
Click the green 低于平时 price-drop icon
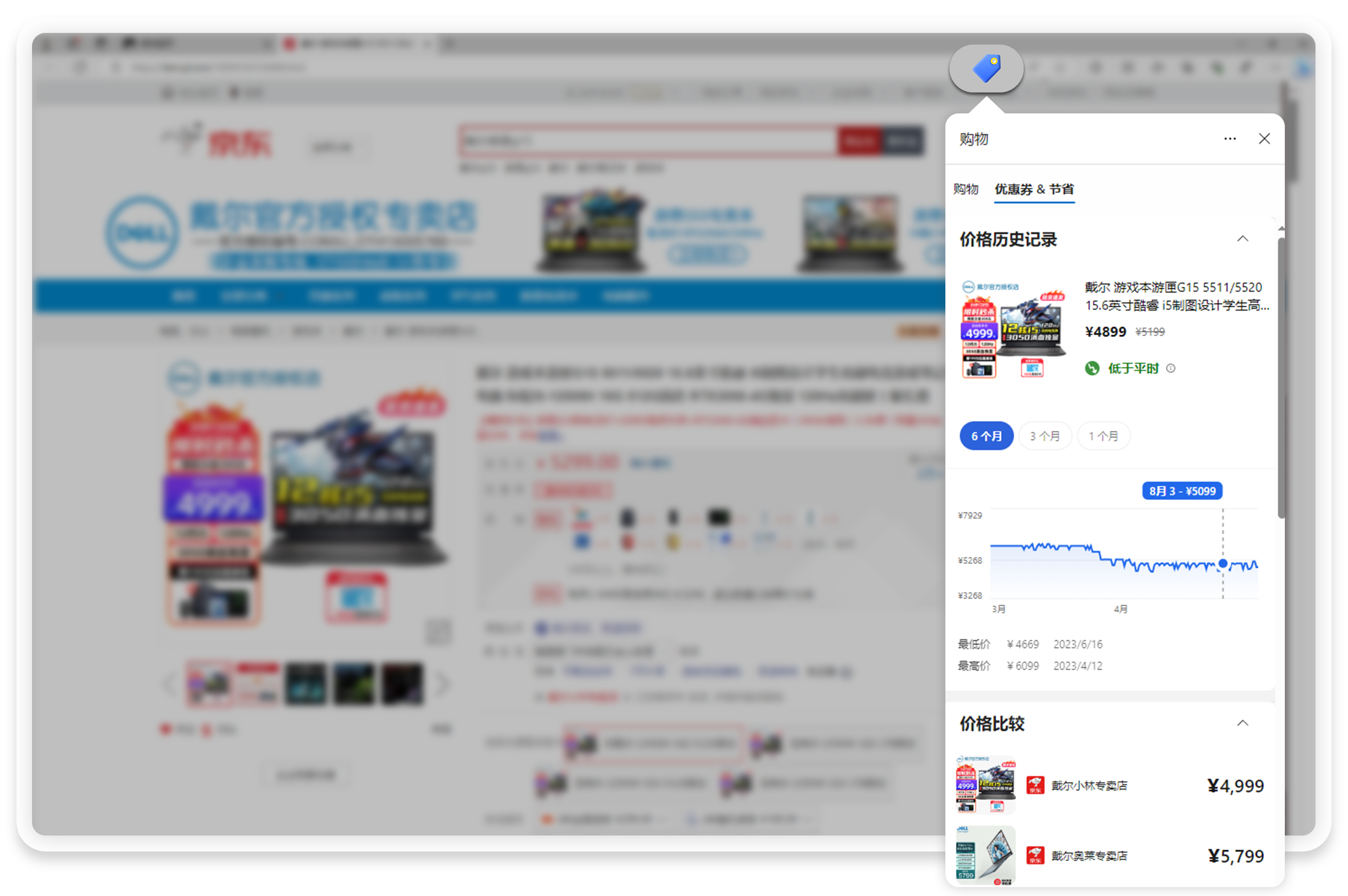click(x=1092, y=369)
